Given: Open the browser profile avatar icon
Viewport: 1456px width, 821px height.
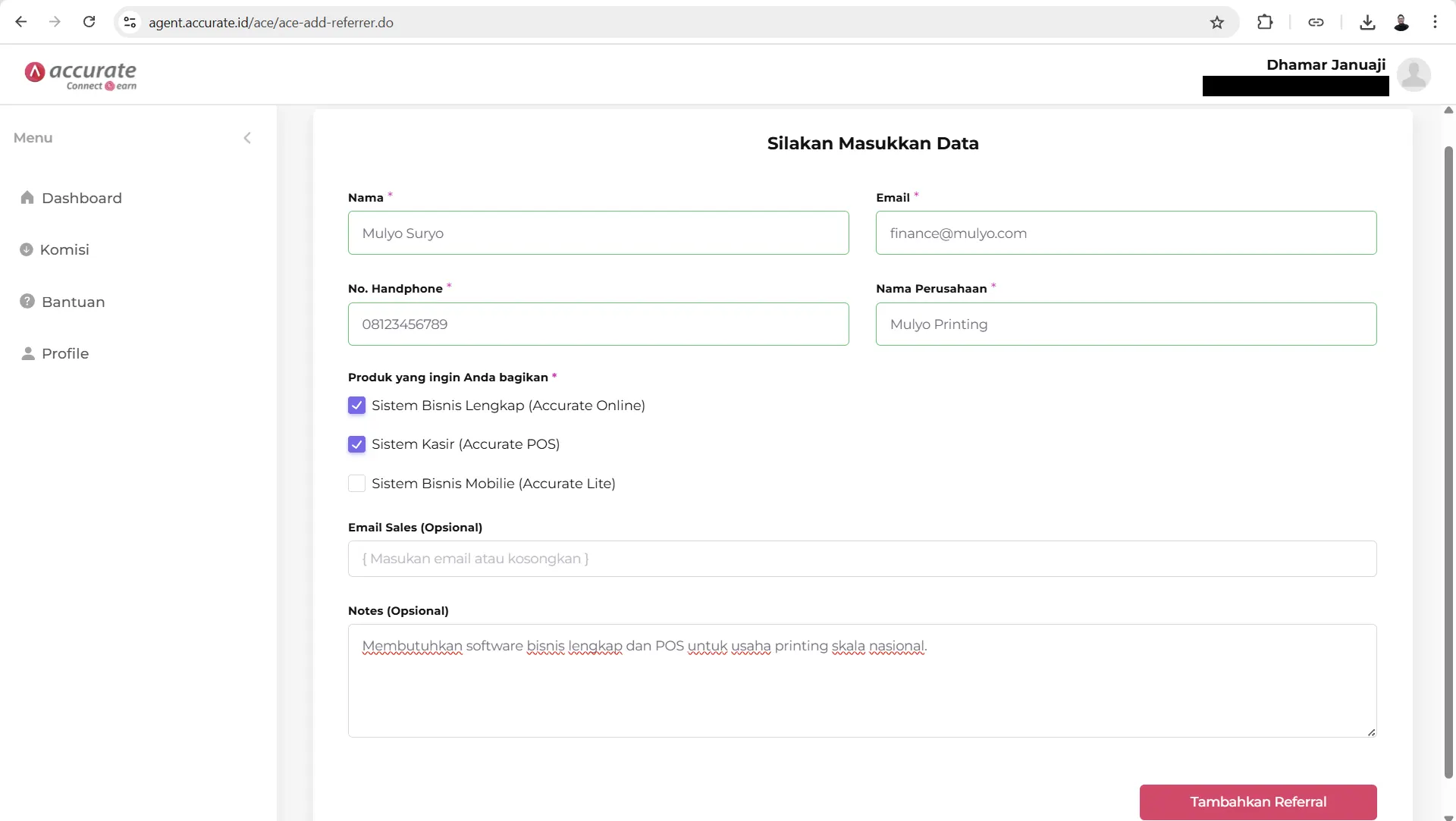Looking at the screenshot, I should point(1401,22).
